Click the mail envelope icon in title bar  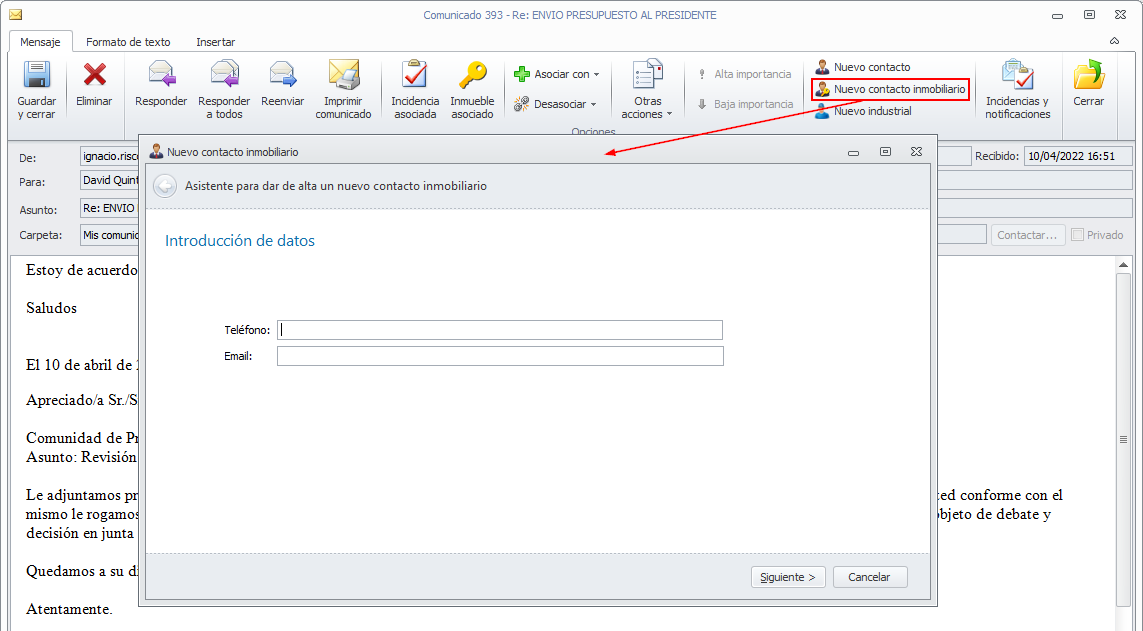click(x=15, y=15)
